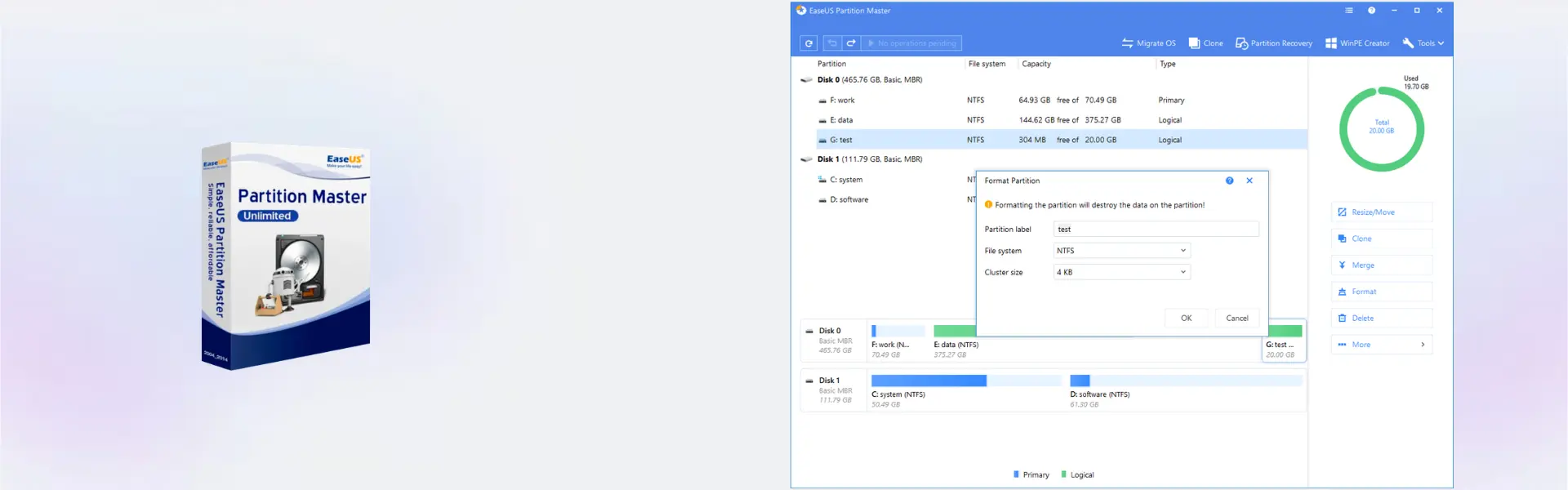The image size is (1568, 490).
Task: Click the green usage ring chart
Action: (x=1382, y=129)
